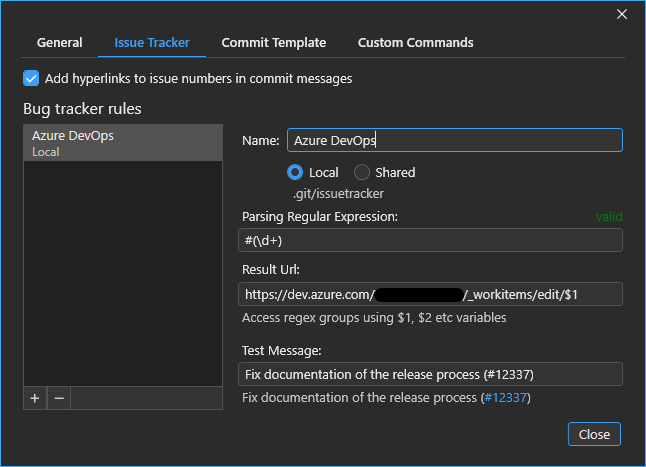Toggle Add hyperlinks to issue numbers checkbox
The width and height of the screenshot is (646, 467).
31,78
